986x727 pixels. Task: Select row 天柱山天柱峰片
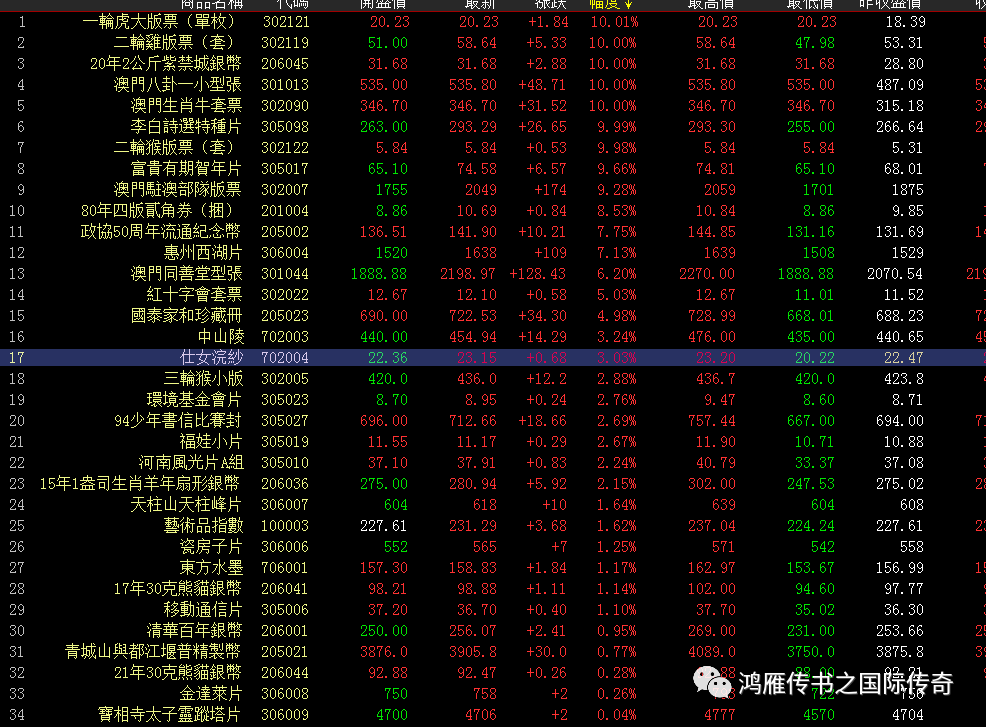pos(493,505)
